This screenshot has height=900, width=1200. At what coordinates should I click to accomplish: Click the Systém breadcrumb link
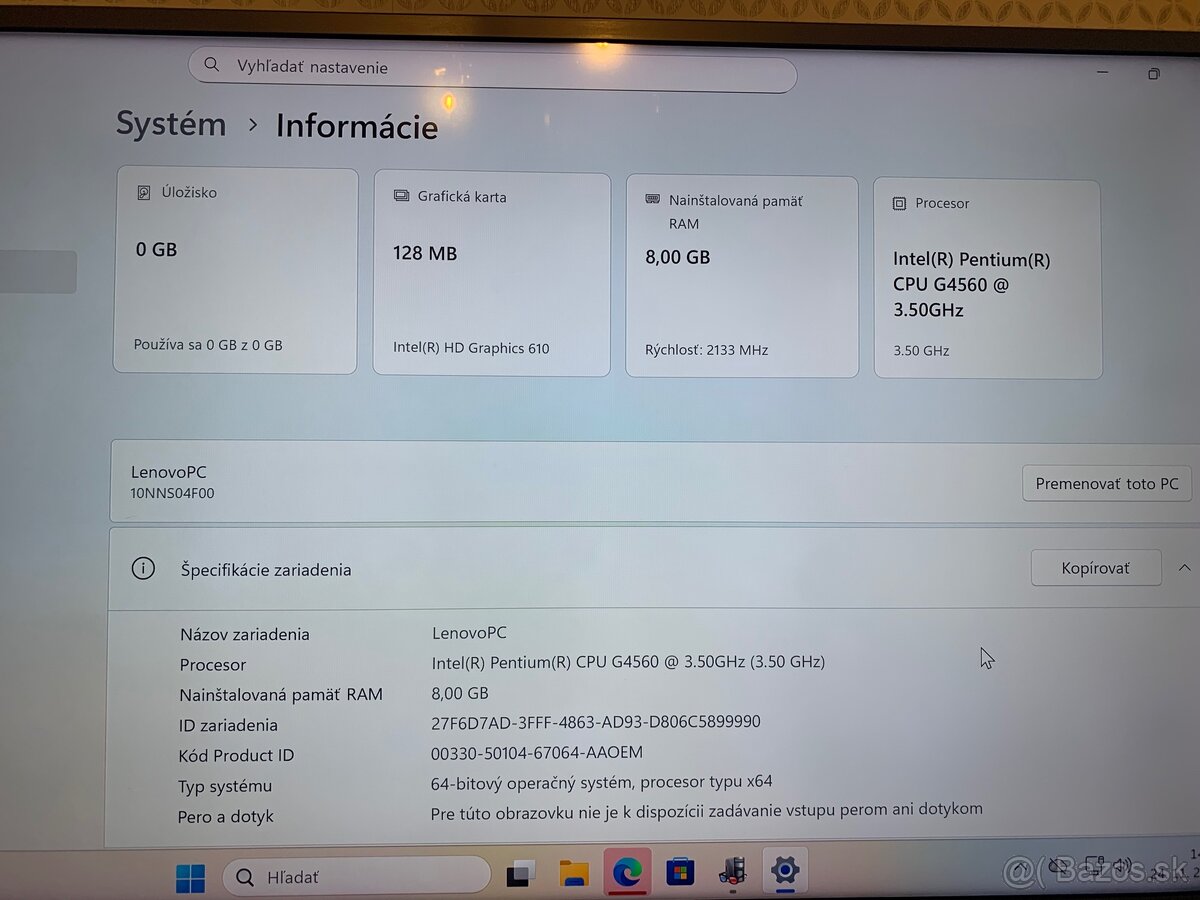point(170,124)
